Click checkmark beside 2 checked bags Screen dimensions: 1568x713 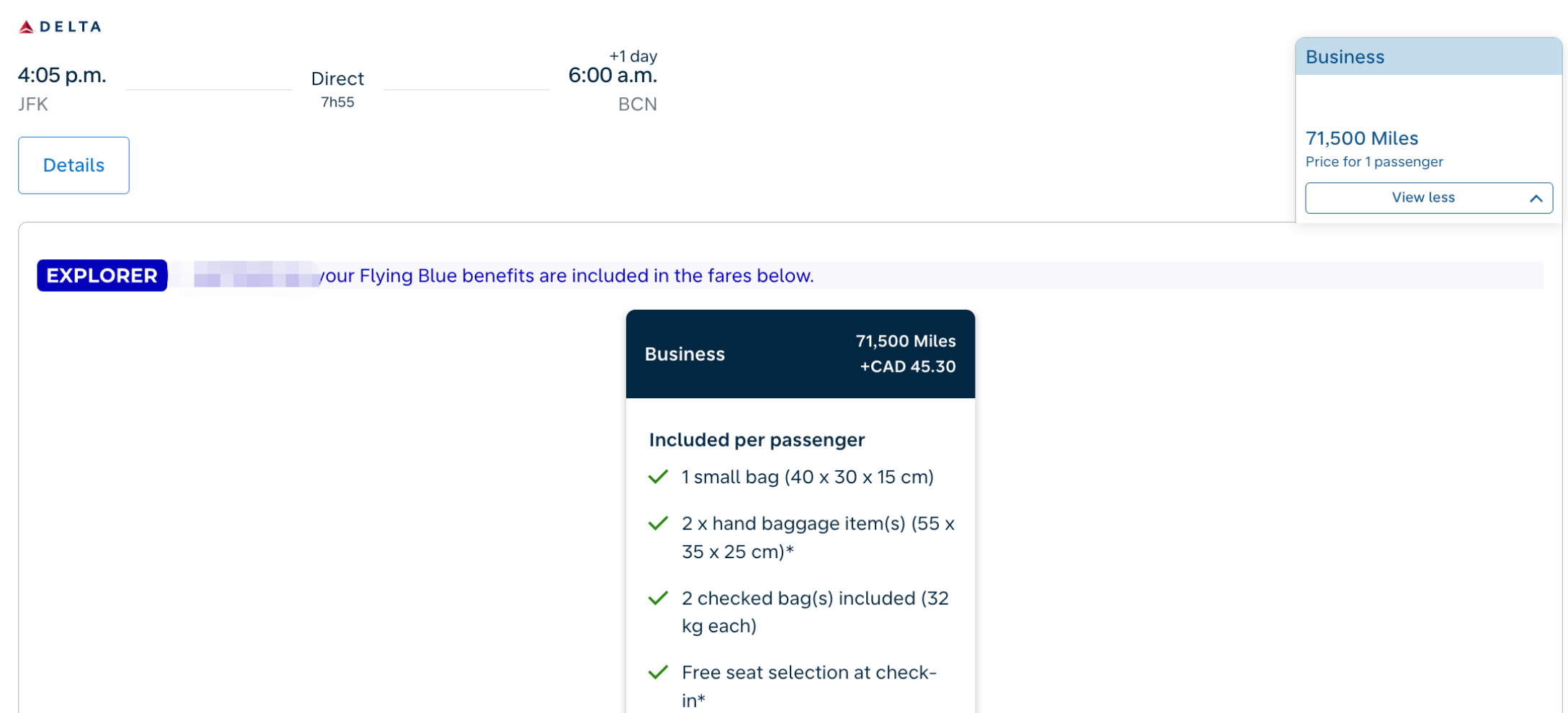coord(658,598)
